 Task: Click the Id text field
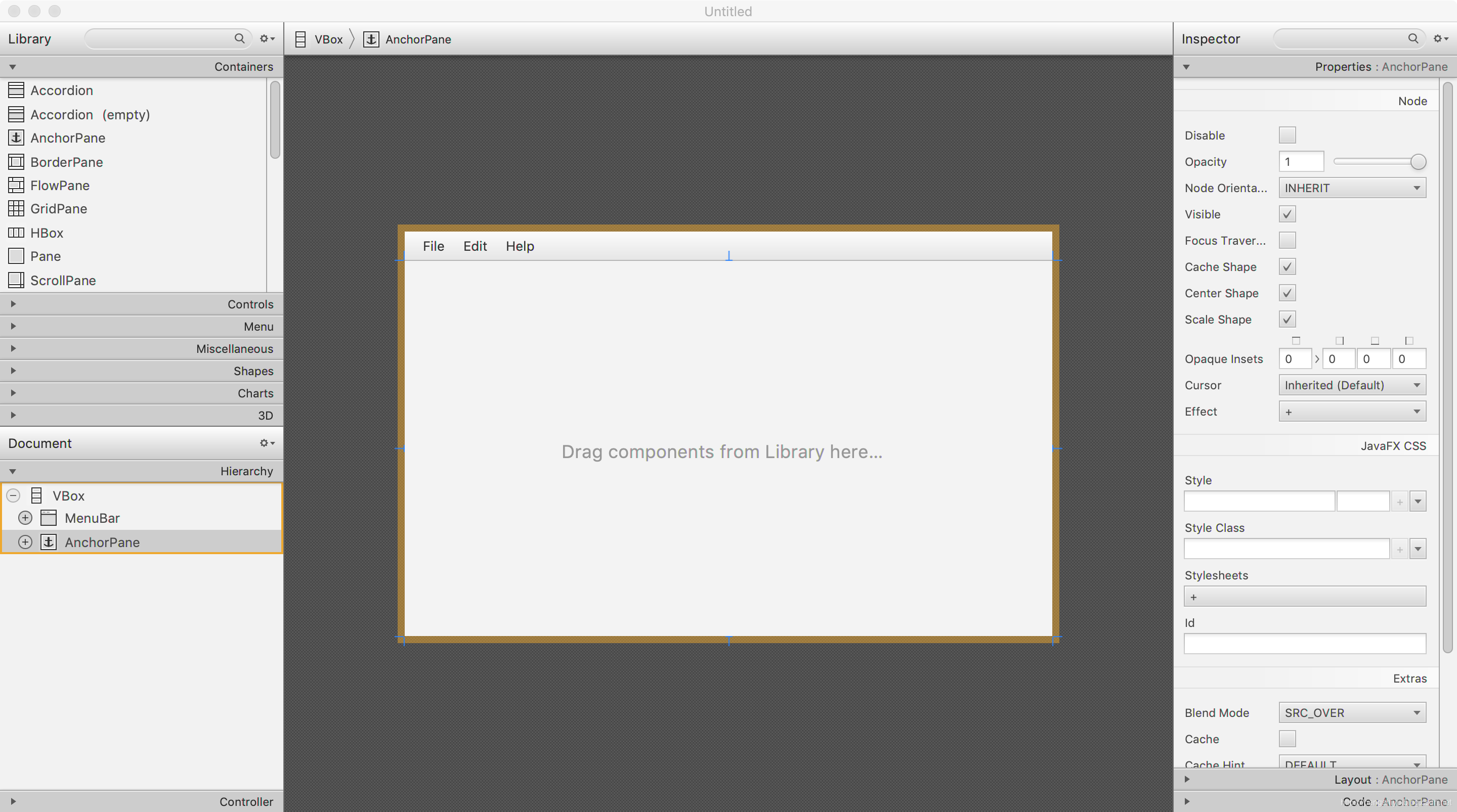coord(1304,644)
